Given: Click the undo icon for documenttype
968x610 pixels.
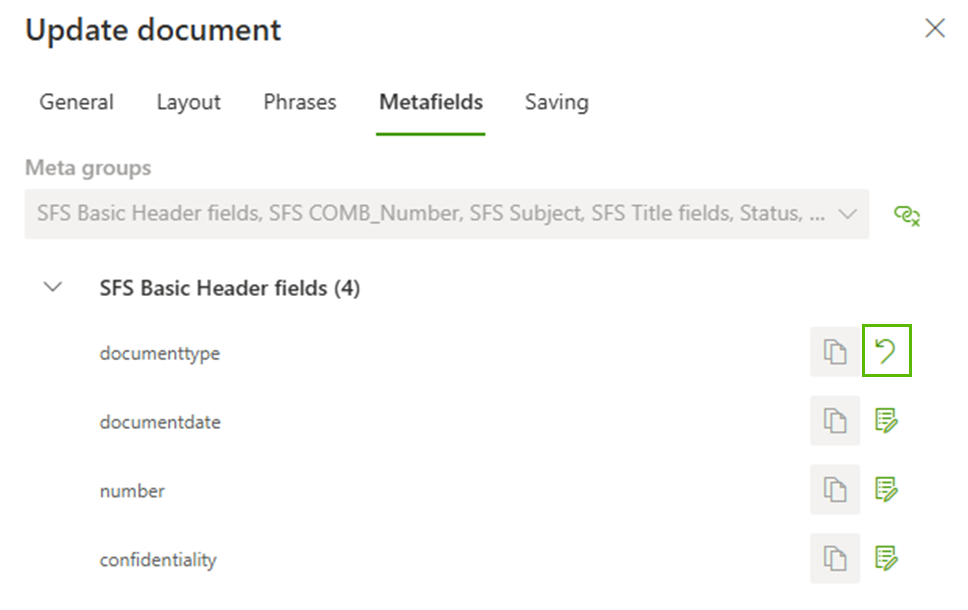Looking at the screenshot, I should [x=886, y=352].
